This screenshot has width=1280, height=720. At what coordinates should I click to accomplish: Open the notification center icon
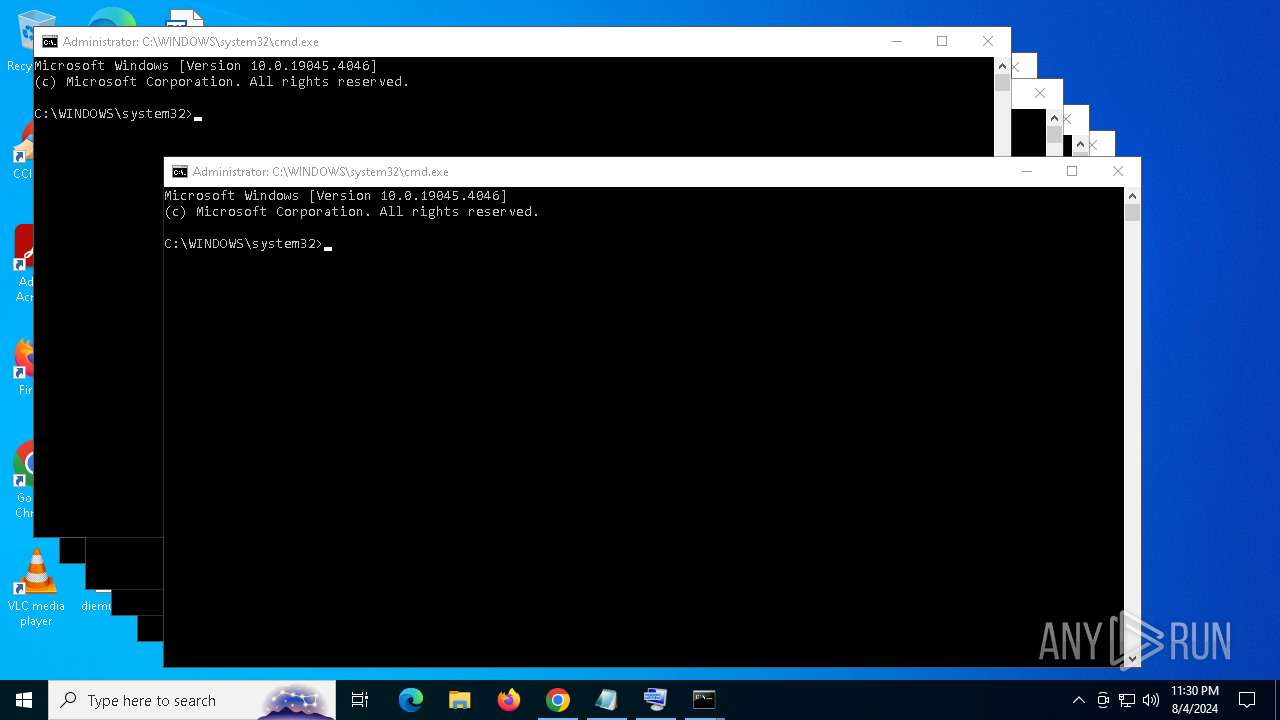(1247, 700)
